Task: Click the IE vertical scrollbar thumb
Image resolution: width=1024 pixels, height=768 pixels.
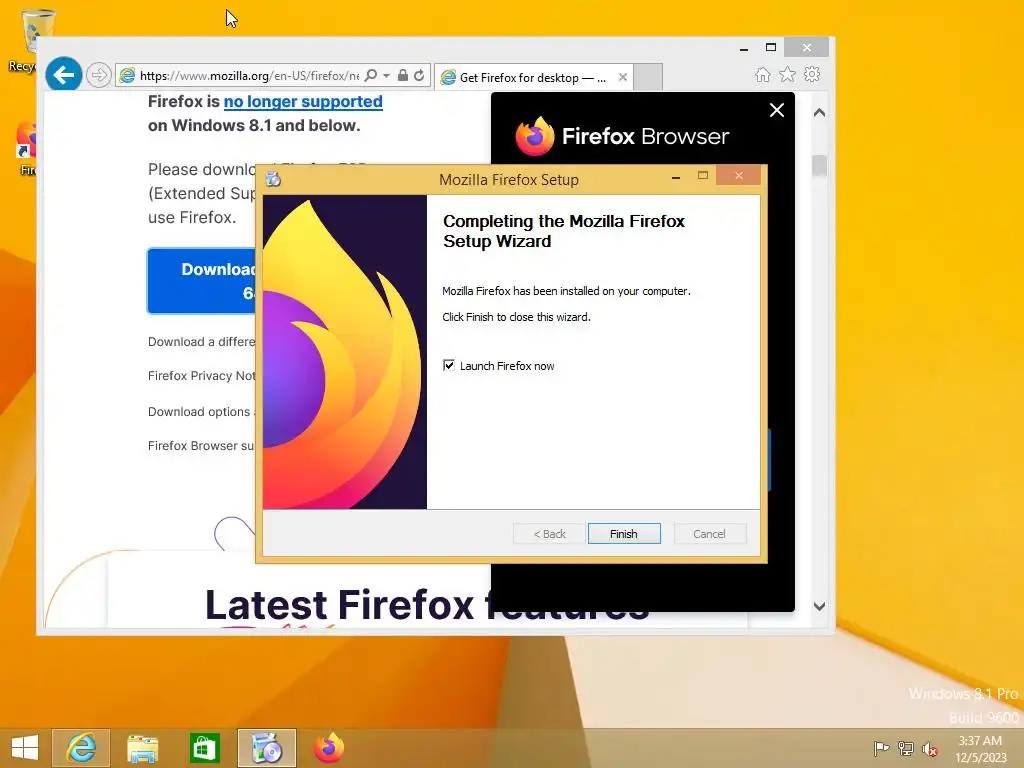Action: pos(820,166)
